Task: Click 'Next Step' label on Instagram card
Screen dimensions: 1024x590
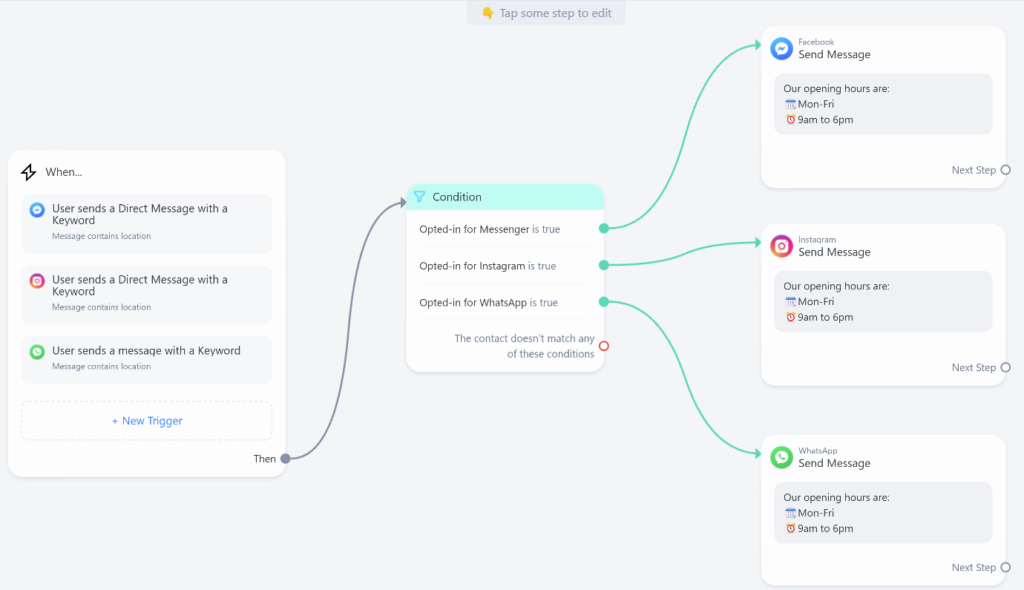Action: pos(973,367)
